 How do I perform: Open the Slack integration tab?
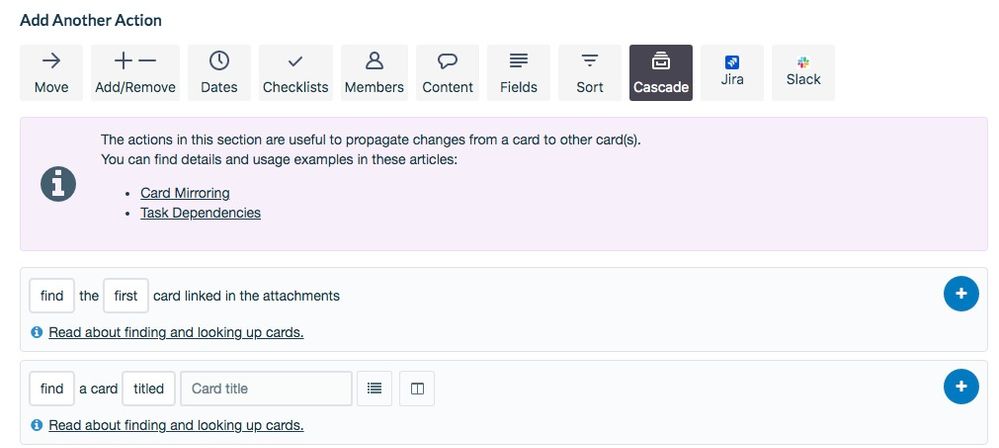click(x=803, y=73)
